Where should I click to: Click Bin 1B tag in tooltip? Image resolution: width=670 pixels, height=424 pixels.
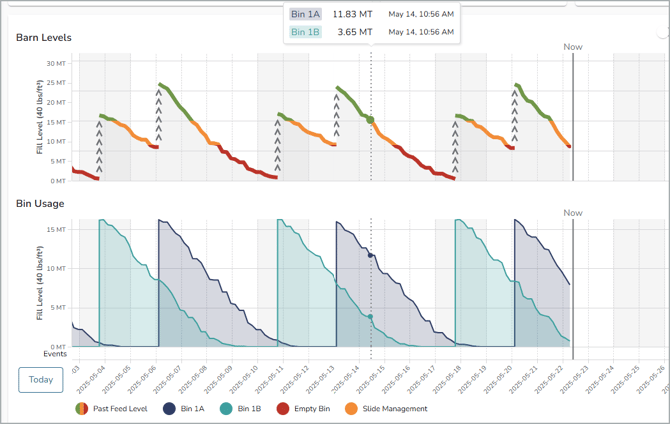point(305,32)
